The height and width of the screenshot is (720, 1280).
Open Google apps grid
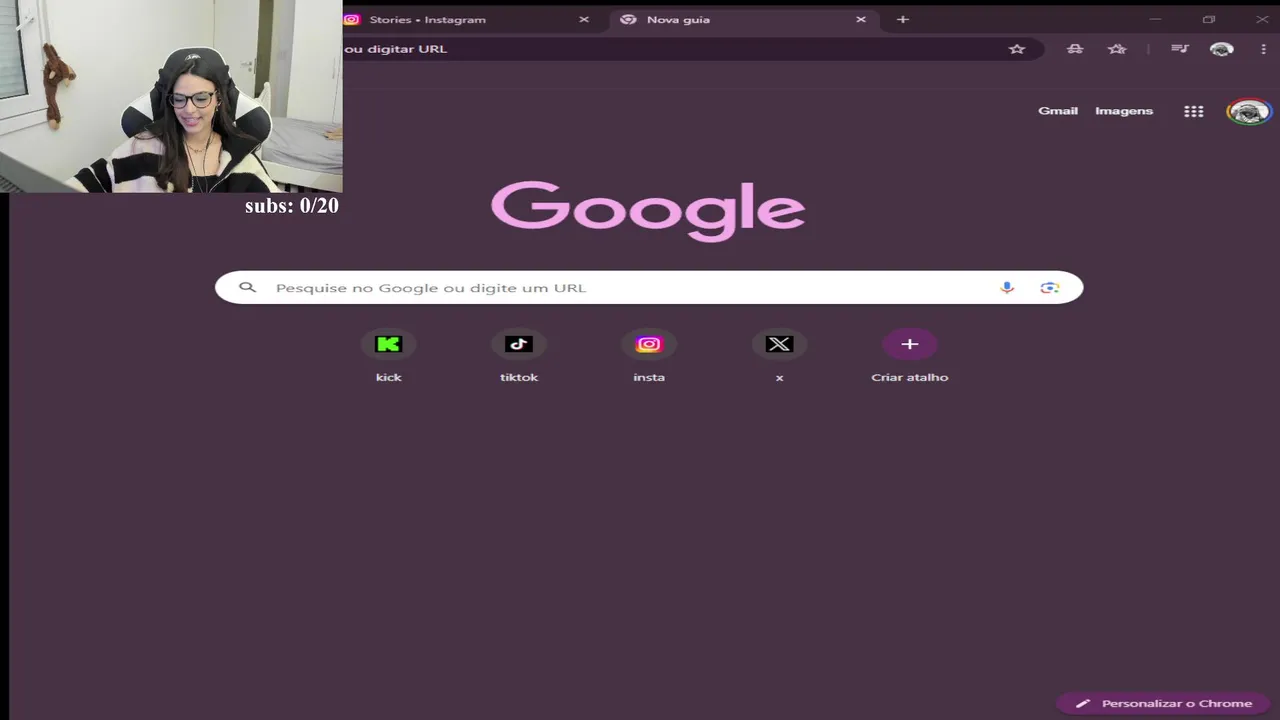tap(1193, 111)
